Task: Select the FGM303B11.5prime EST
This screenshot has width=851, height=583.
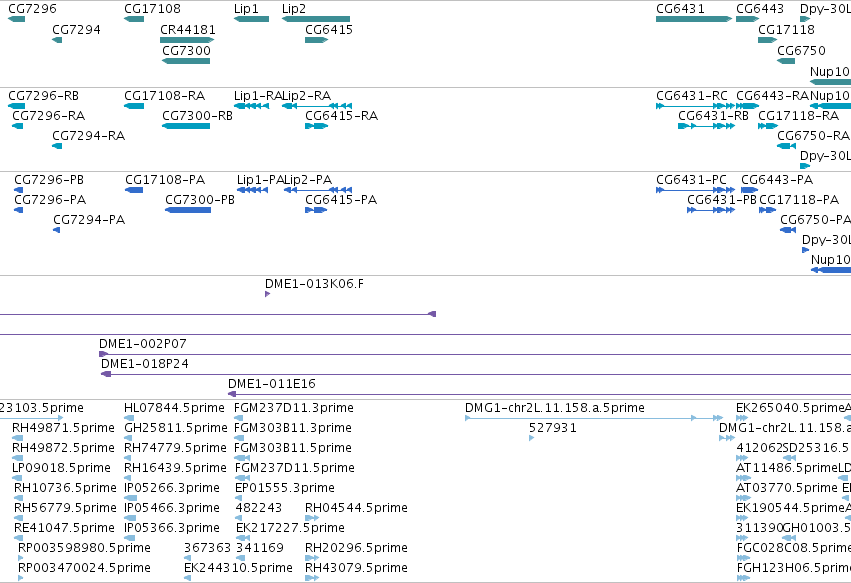Action: pos(242,458)
